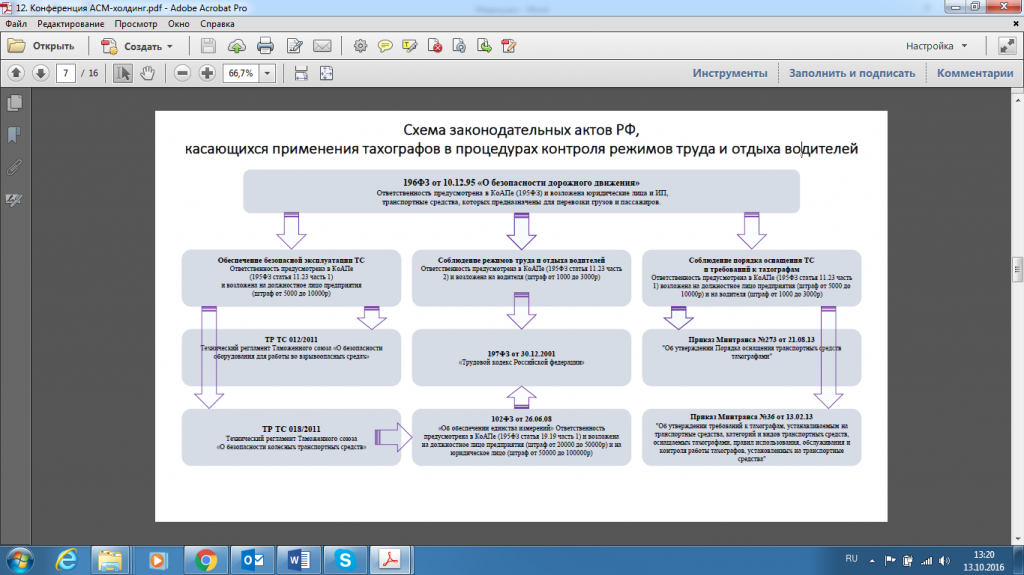Image resolution: width=1024 pixels, height=575 pixels.
Task: Open the Комментарии comments pane
Action: 975,73
